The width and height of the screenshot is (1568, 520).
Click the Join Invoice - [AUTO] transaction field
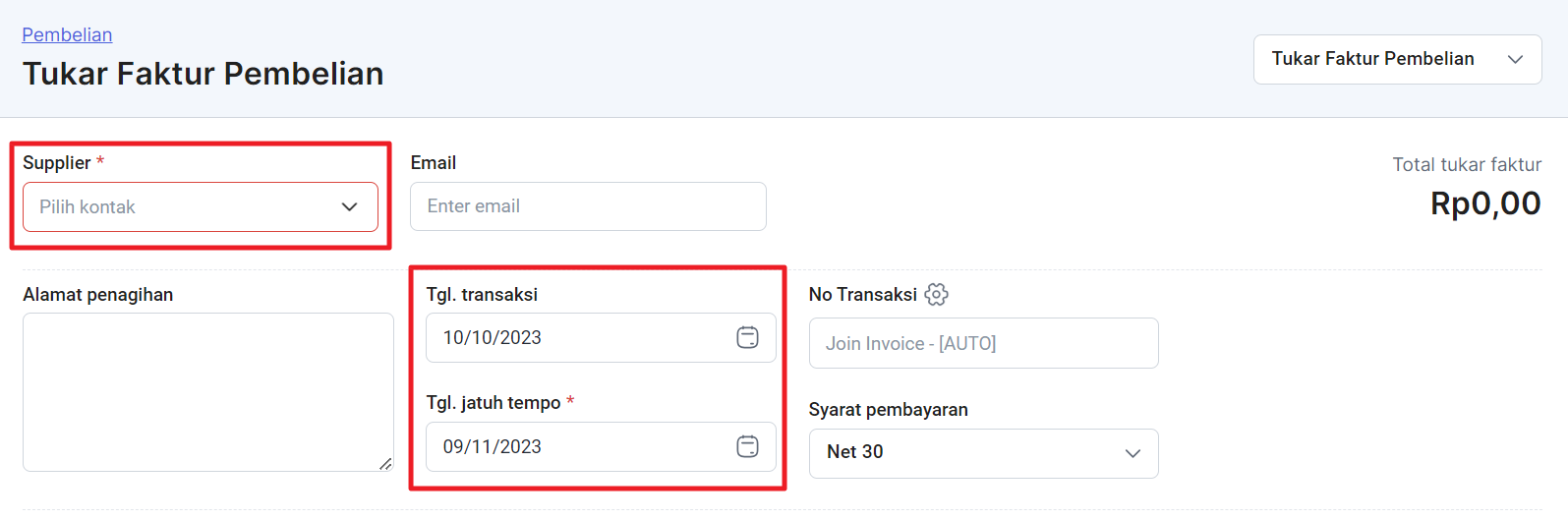click(x=983, y=343)
